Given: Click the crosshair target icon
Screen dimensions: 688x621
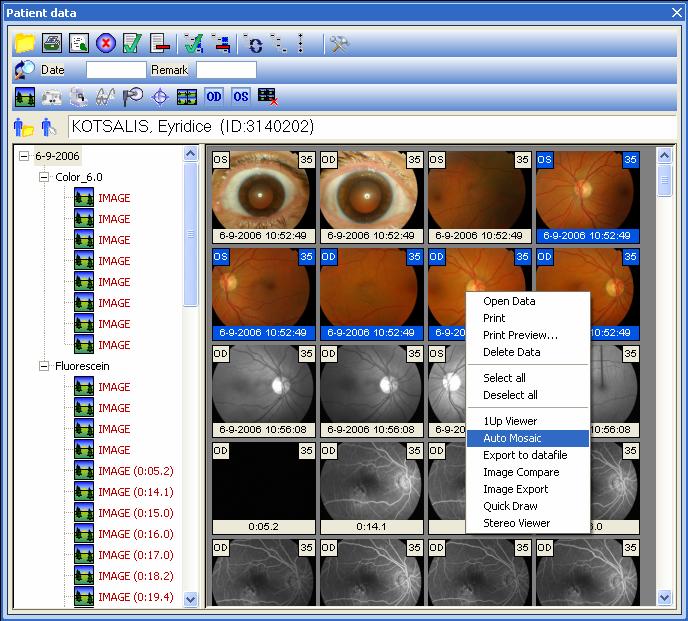Looking at the screenshot, I should (160, 97).
